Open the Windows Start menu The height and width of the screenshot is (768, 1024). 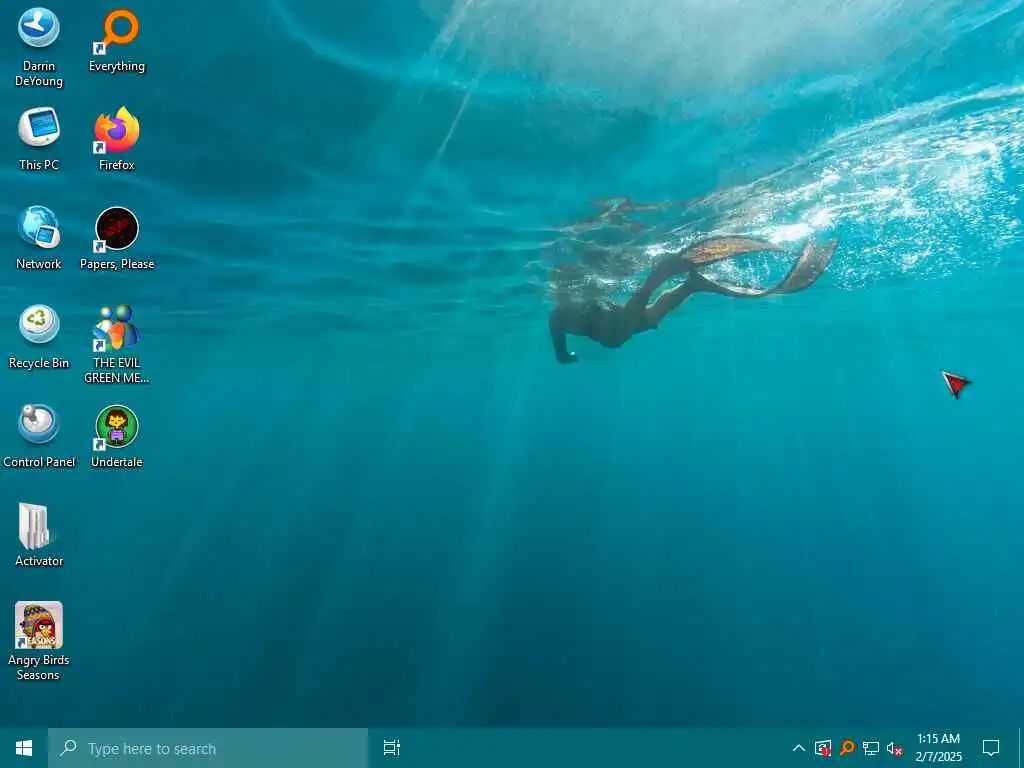click(24, 748)
